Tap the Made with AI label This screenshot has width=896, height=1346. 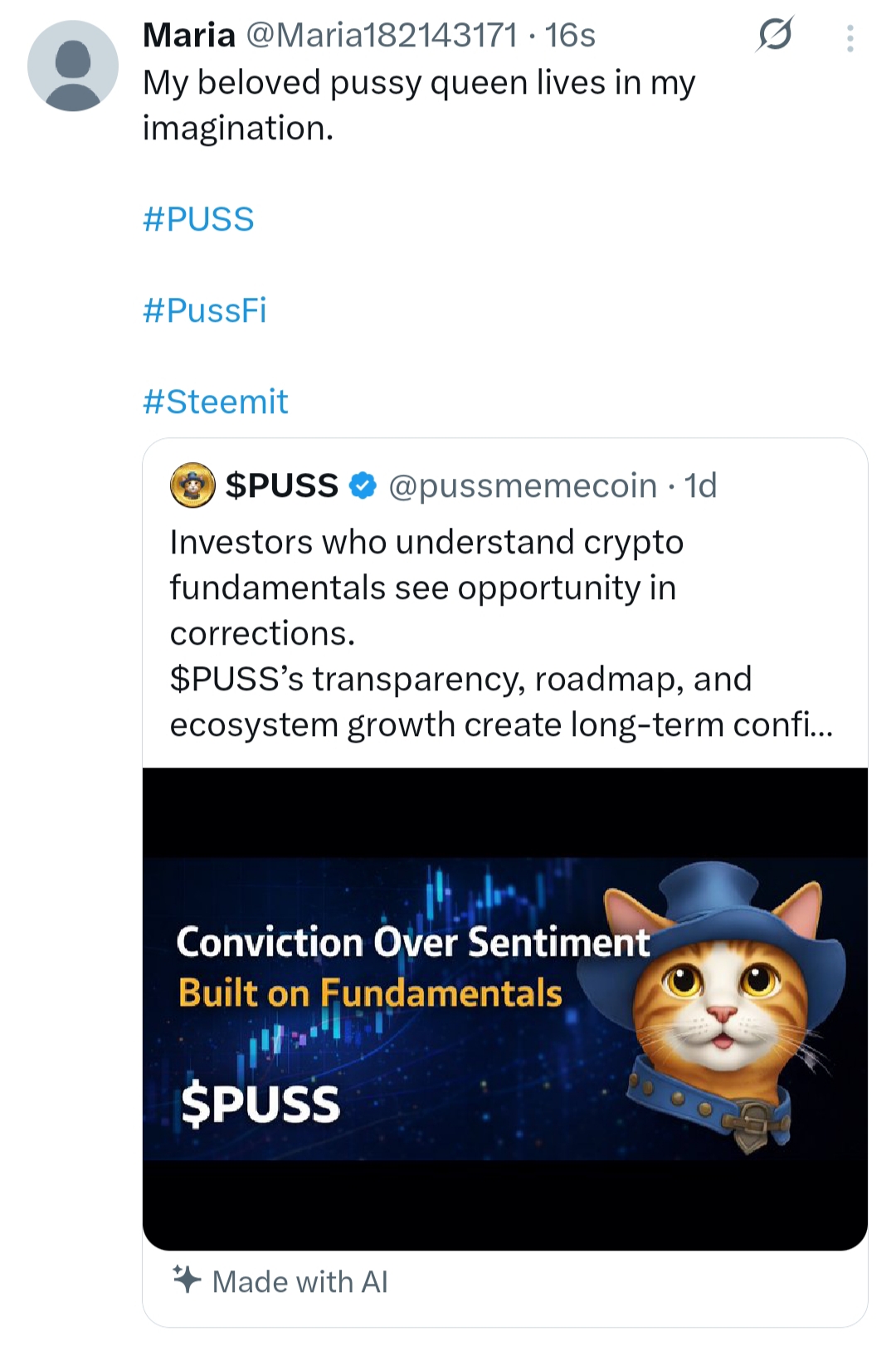[x=300, y=1281]
